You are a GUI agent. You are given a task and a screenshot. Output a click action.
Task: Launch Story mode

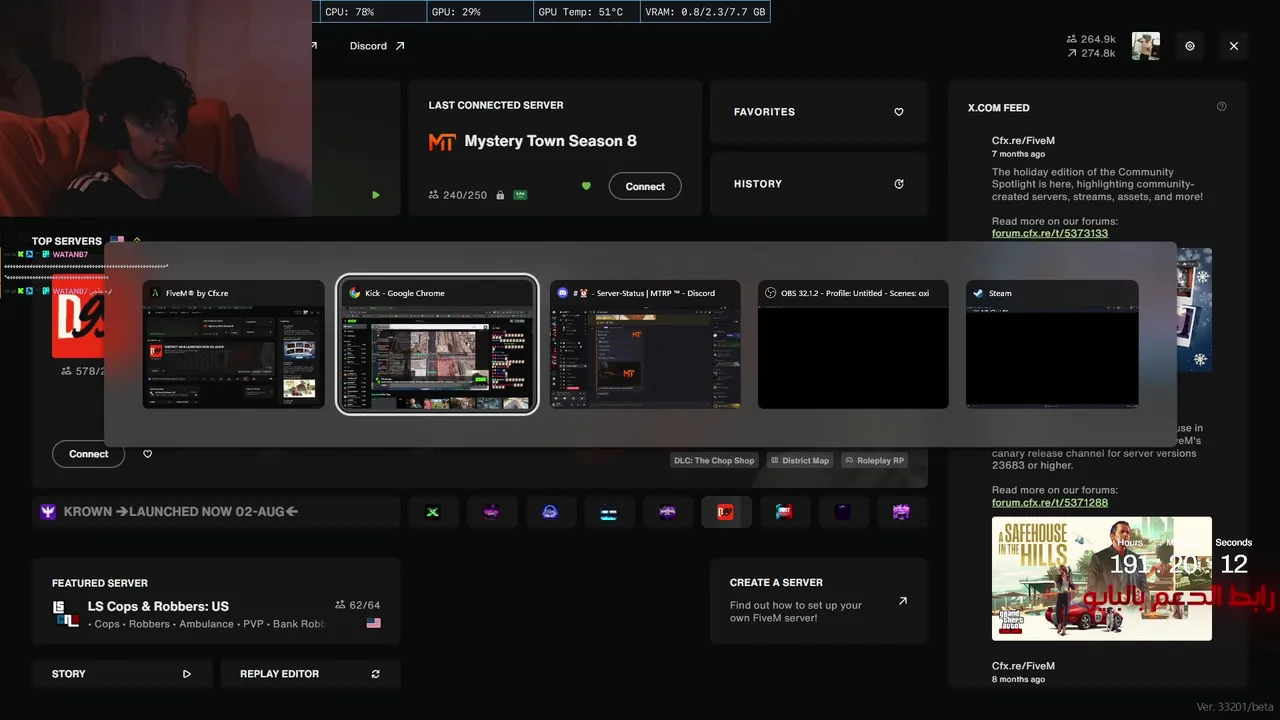[x=122, y=674]
